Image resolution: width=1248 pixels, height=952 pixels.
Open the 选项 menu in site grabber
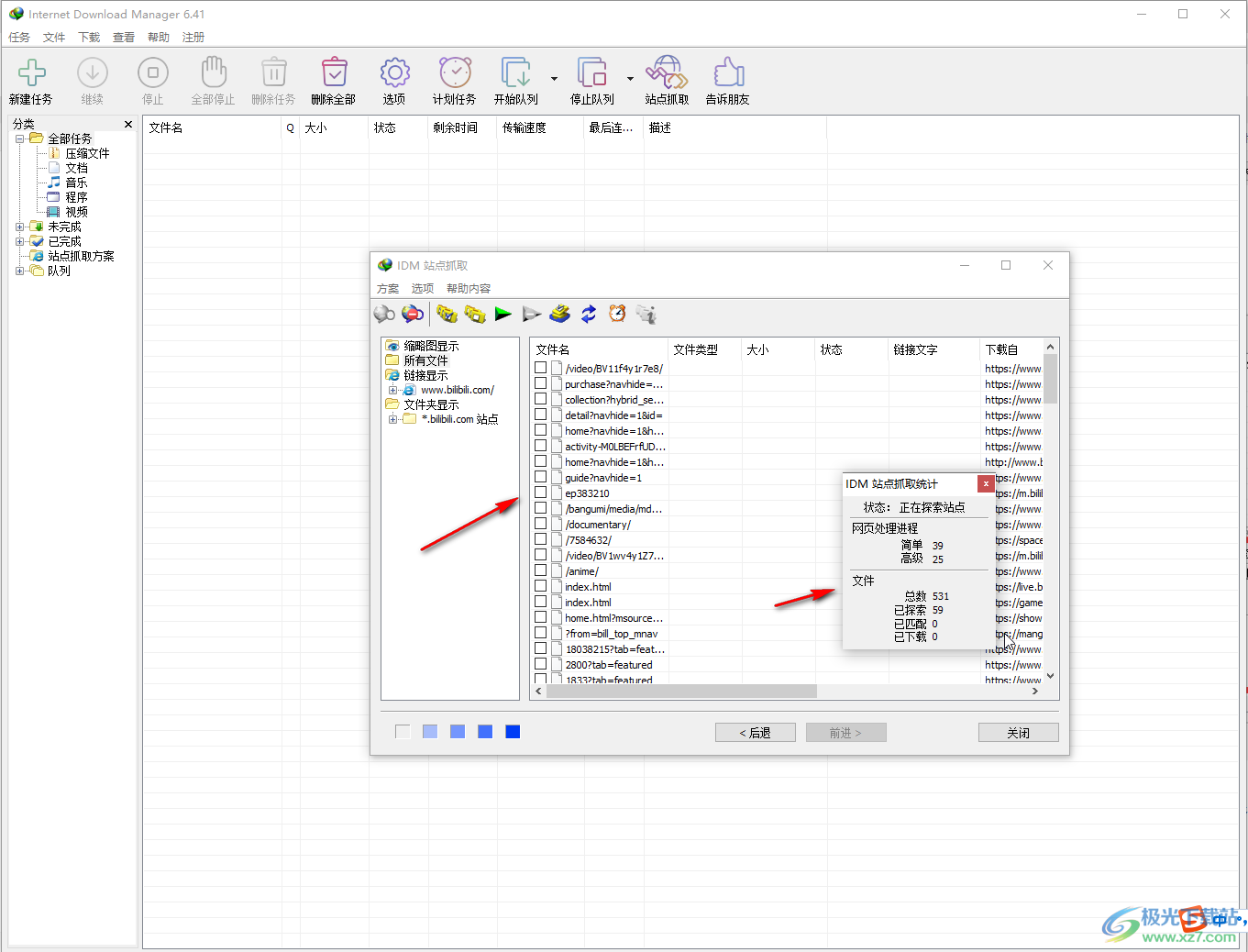click(423, 288)
